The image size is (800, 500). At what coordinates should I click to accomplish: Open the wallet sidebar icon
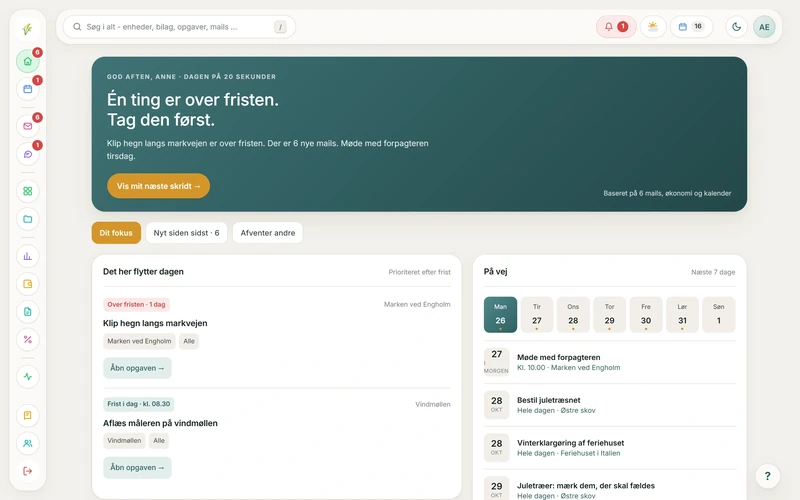[x=28, y=284]
